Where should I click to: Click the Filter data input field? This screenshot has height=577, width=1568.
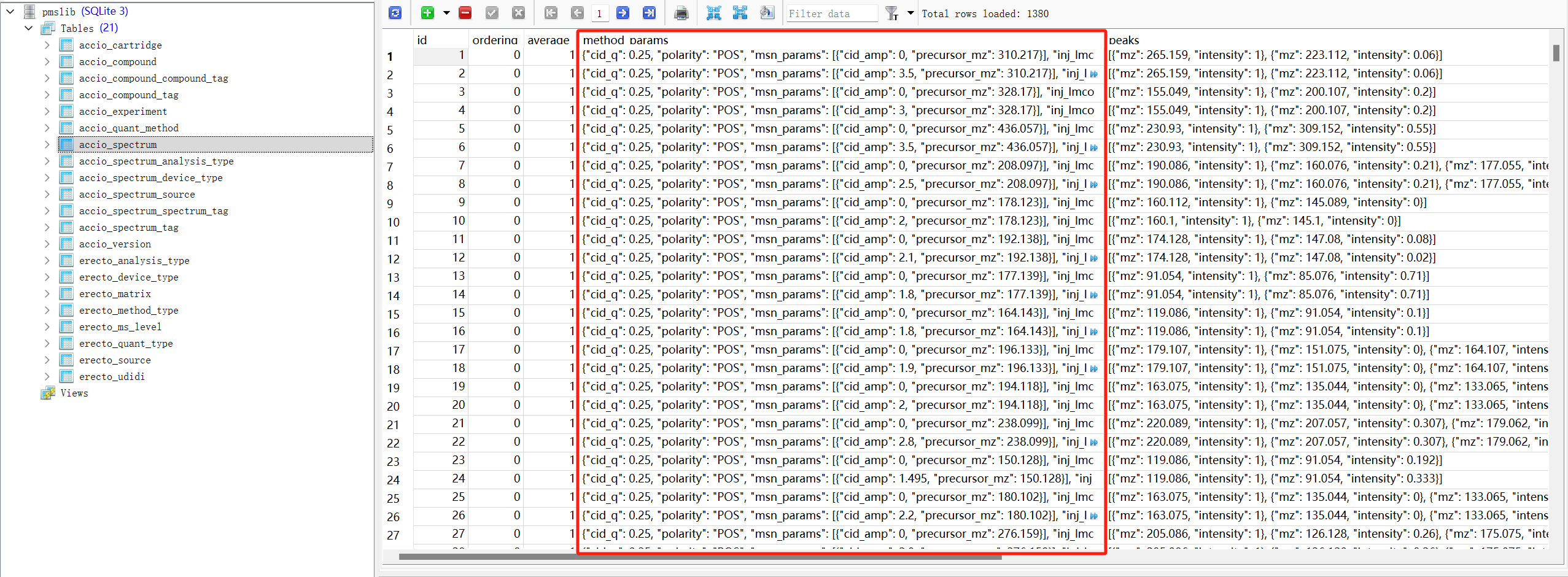coord(831,14)
